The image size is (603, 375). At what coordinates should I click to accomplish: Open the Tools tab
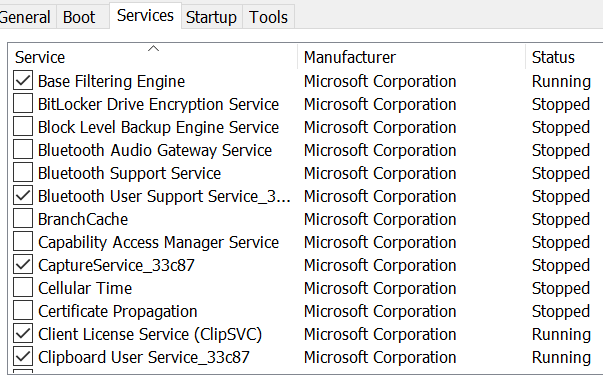(268, 17)
